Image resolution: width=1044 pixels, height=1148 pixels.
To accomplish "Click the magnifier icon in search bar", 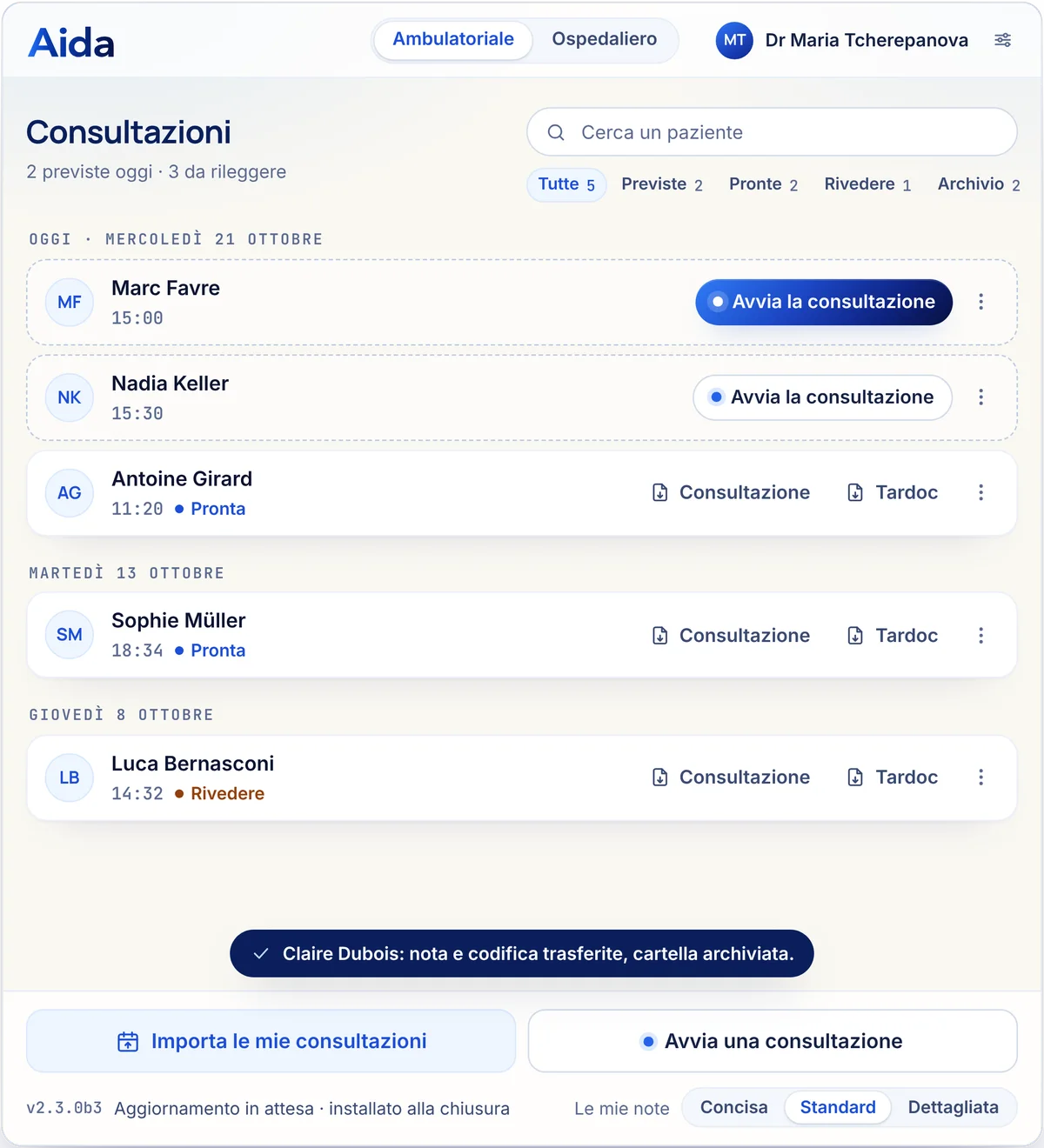I will (x=556, y=132).
